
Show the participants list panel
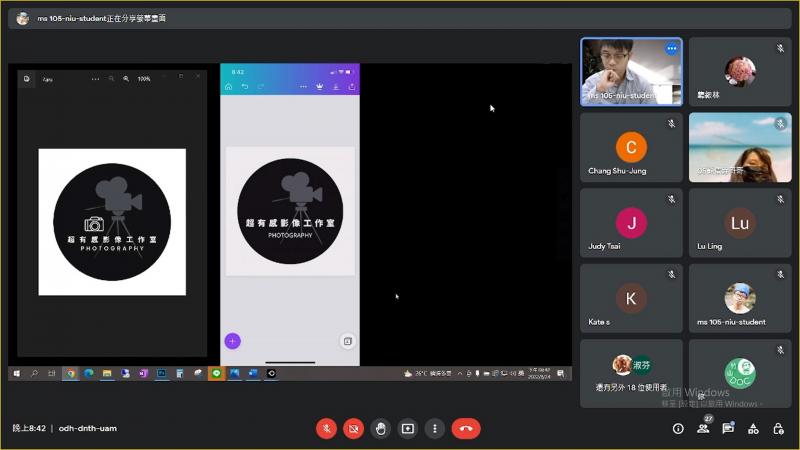pos(703,428)
